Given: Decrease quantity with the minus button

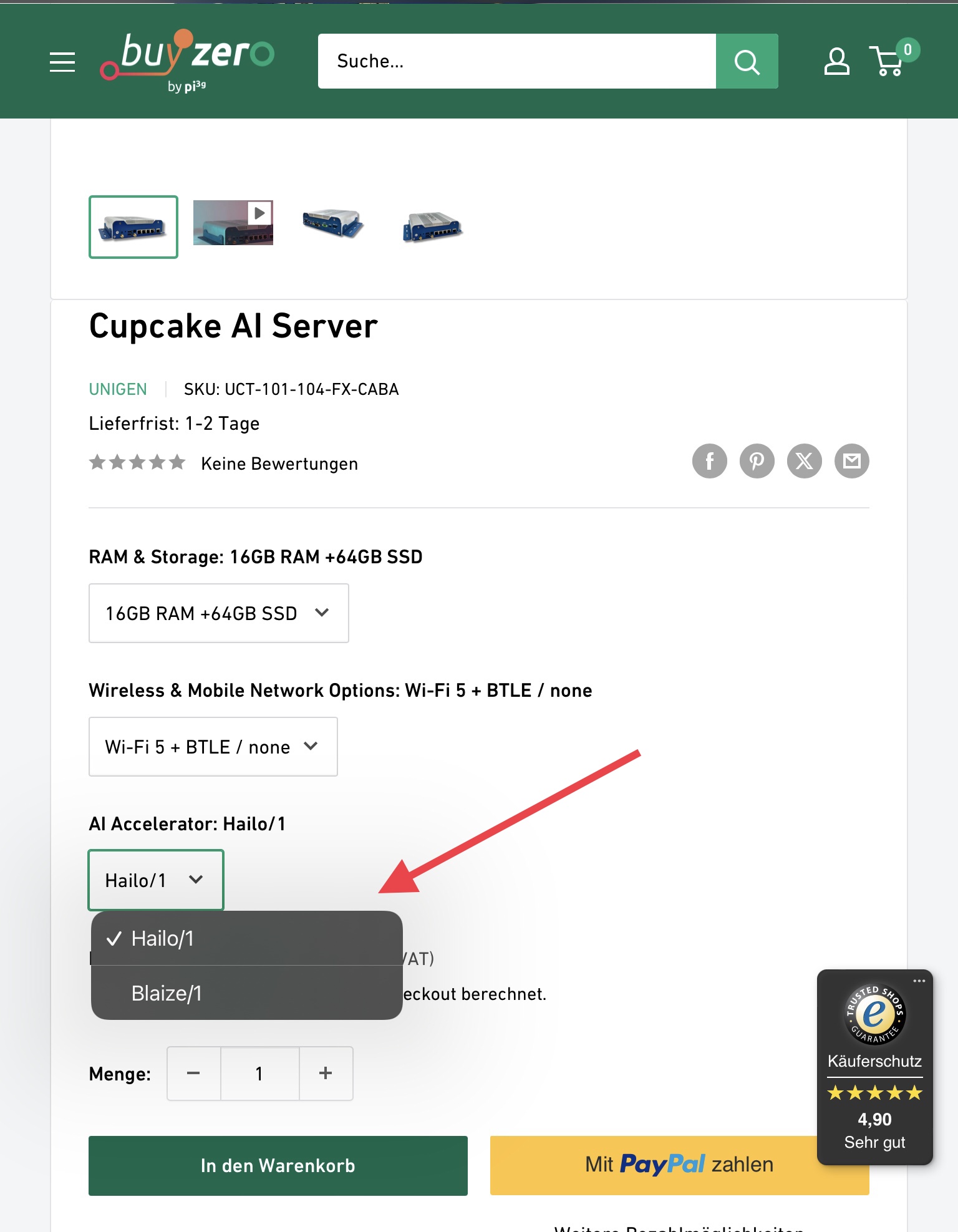Looking at the screenshot, I should click(x=193, y=1074).
